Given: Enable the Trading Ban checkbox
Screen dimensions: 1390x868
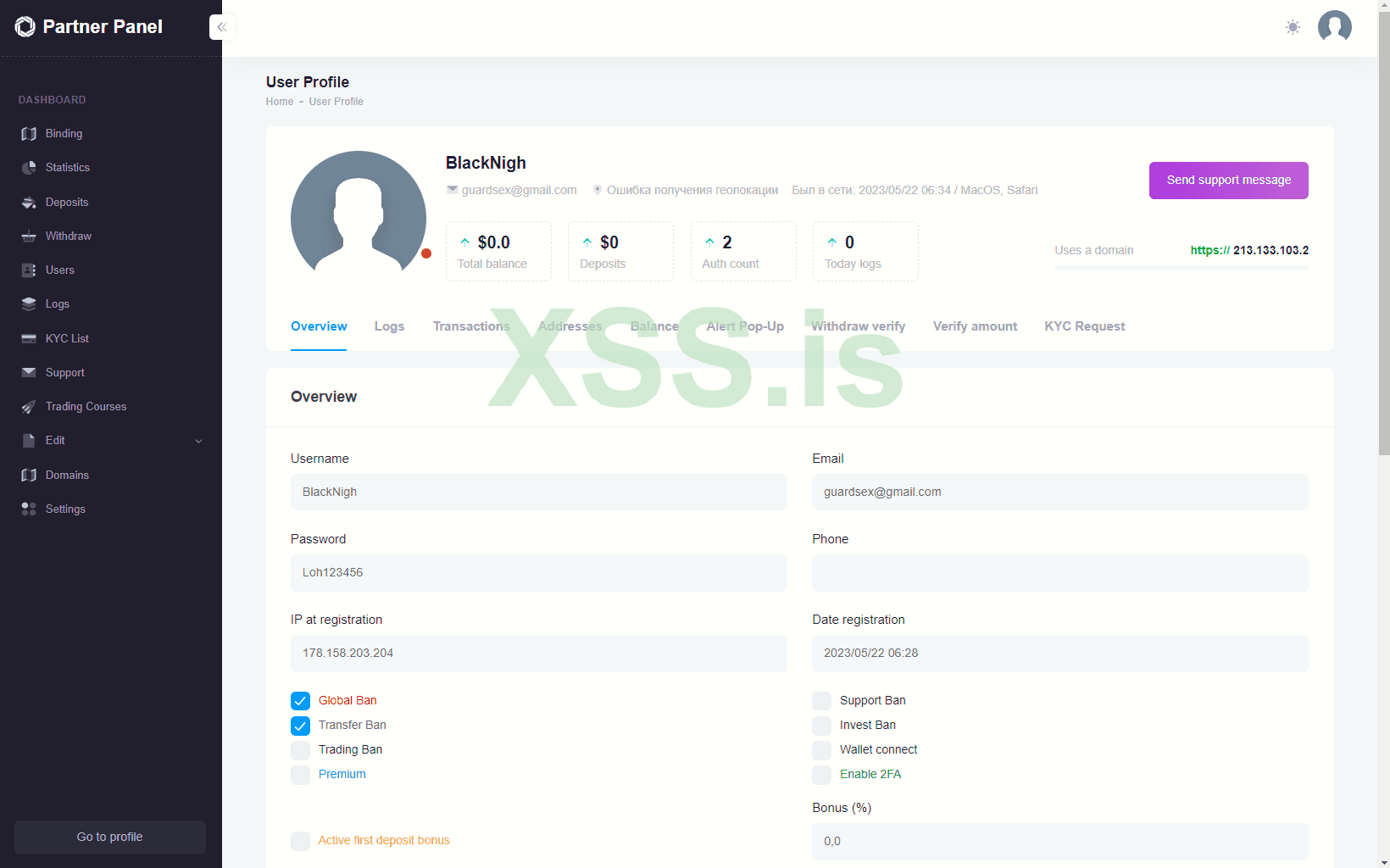Looking at the screenshot, I should pyautogui.click(x=300, y=750).
